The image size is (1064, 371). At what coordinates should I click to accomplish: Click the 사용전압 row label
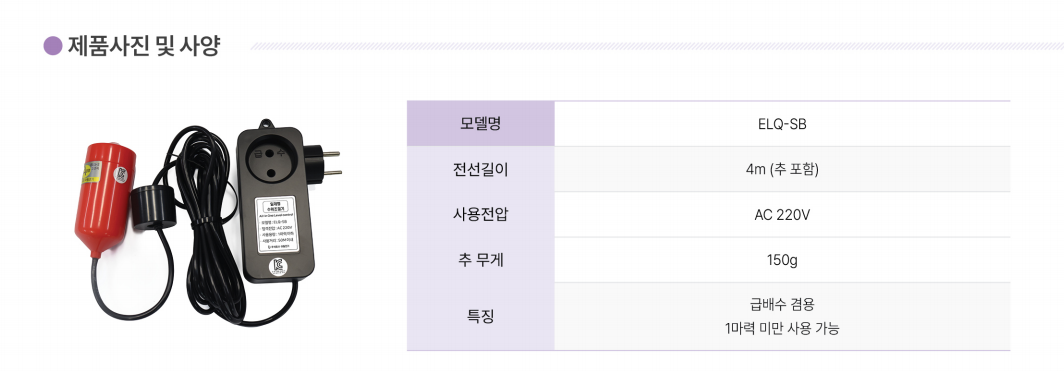pyautogui.click(x=480, y=214)
